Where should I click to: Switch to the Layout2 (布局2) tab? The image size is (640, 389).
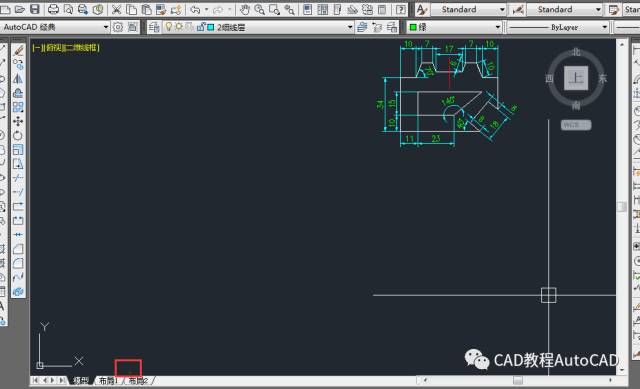pos(138,380)
